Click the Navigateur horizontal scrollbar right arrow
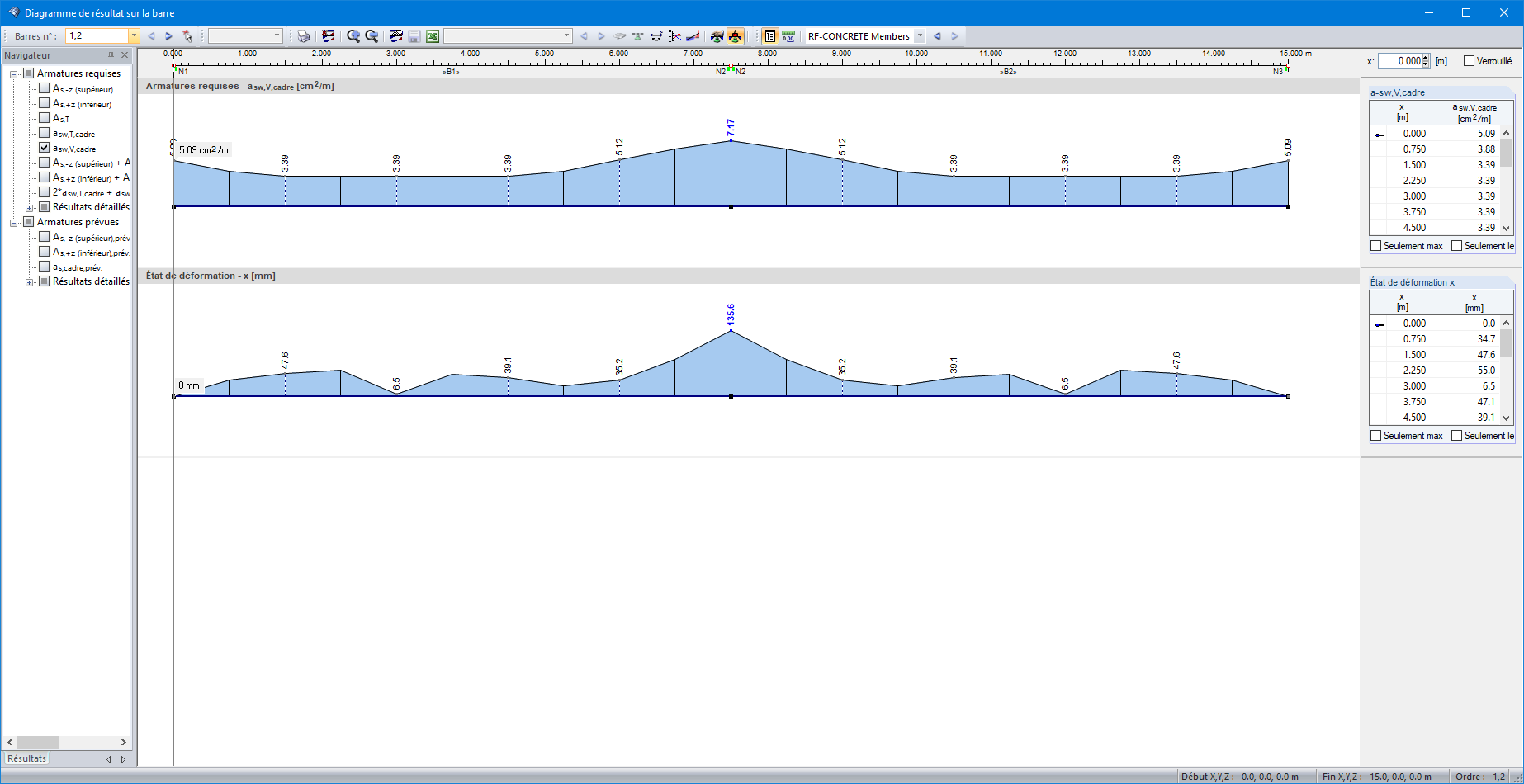 [124, 742]
